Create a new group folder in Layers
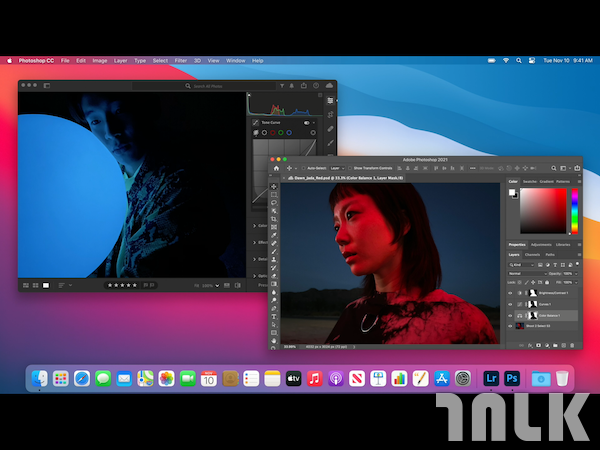 (555, 345)
